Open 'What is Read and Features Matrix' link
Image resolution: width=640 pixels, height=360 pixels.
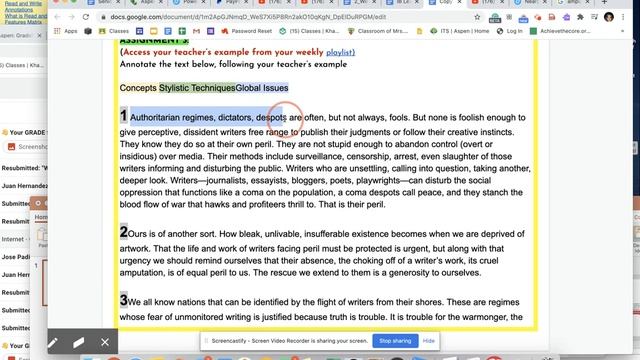pos(25,19)
